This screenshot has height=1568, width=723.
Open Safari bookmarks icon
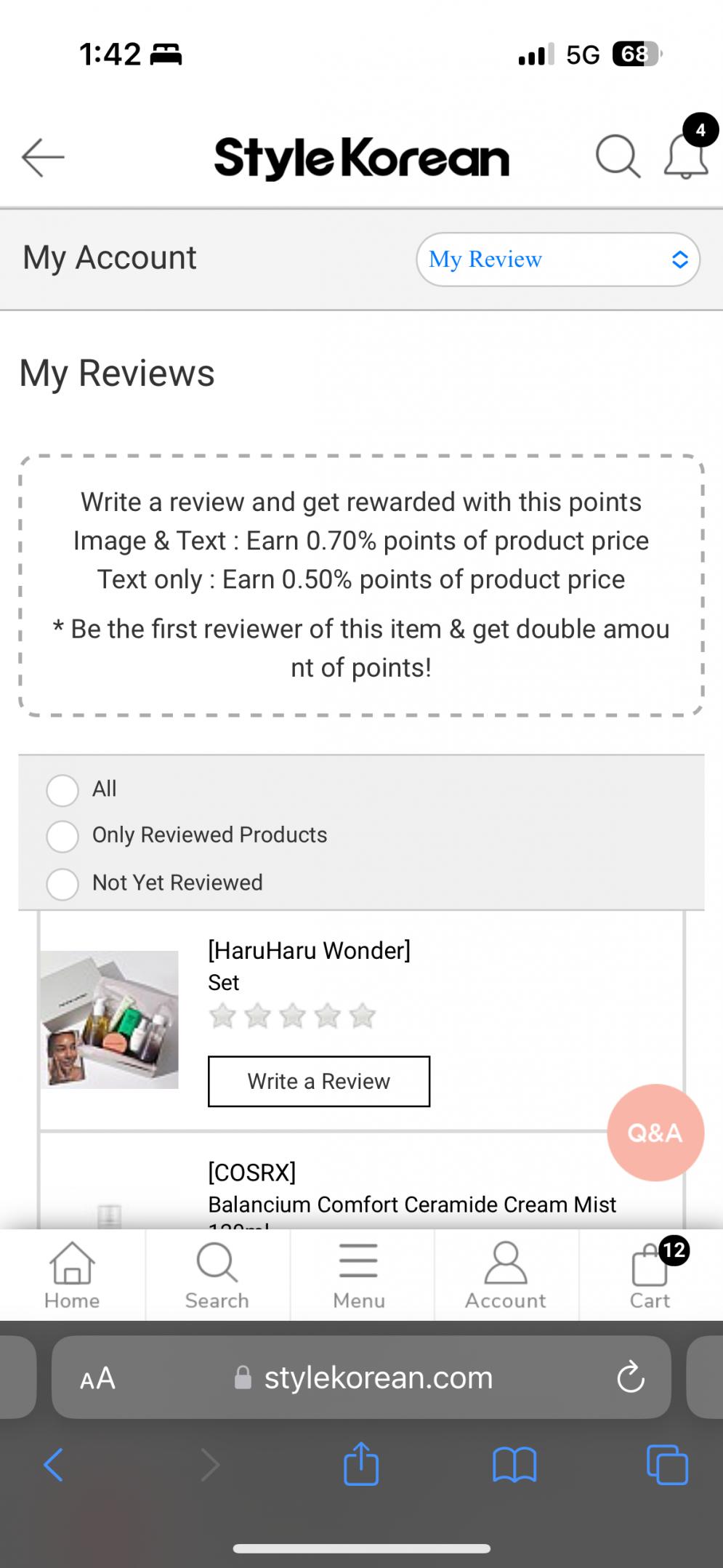[x=514, y=1464]
